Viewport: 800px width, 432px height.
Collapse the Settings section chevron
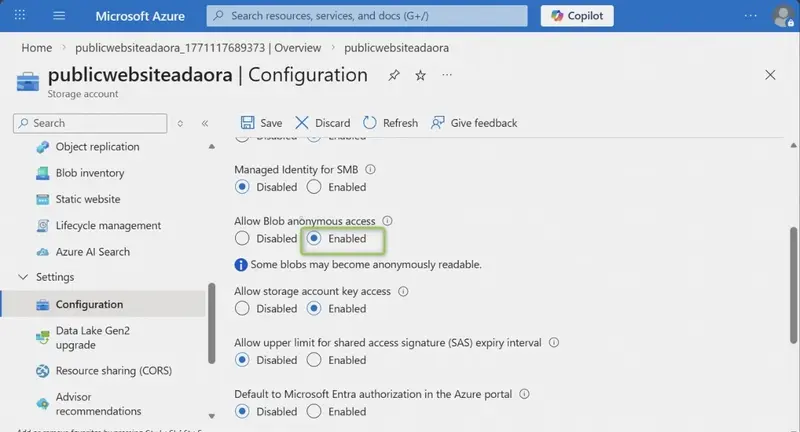[x=23, y=277]
